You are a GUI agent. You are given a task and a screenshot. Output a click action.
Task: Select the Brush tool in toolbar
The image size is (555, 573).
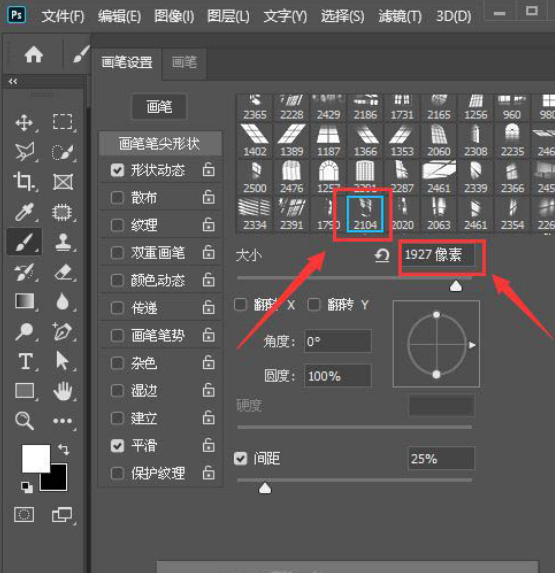24,242
